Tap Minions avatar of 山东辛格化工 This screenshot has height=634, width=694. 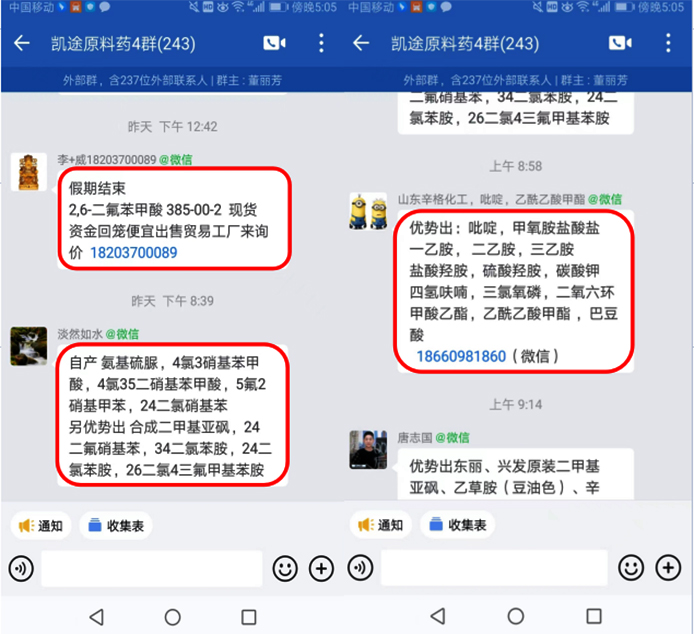tap(368, 211)
